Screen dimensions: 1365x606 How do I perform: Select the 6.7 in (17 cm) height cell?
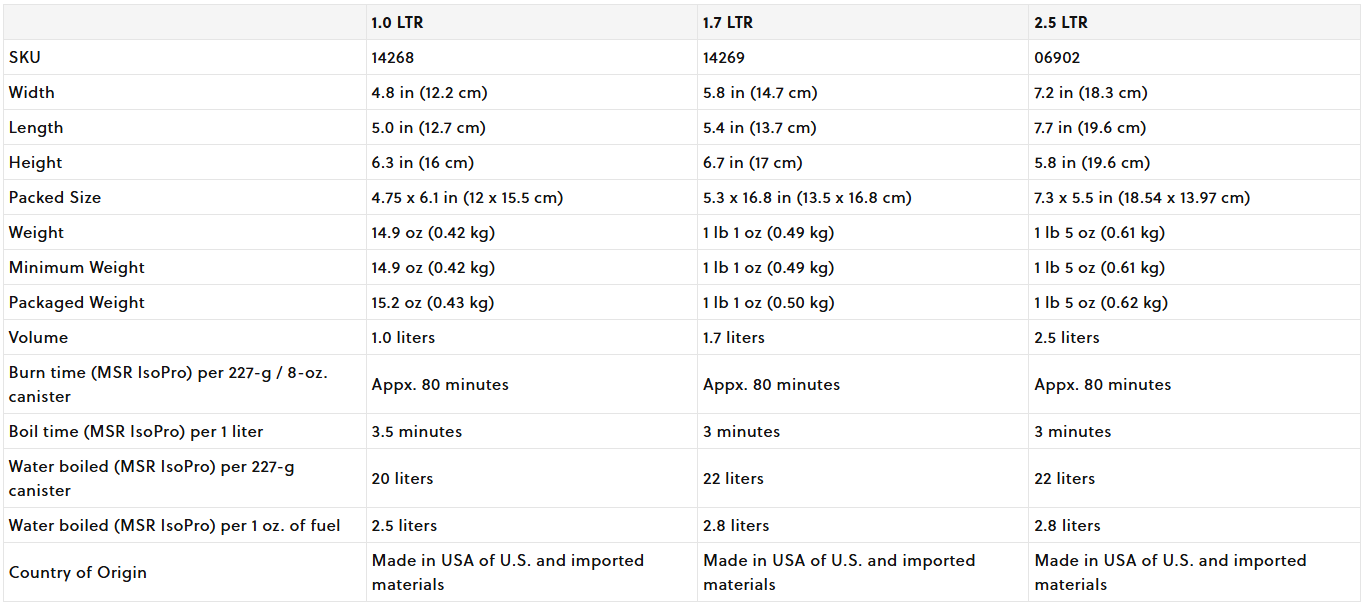753,163
